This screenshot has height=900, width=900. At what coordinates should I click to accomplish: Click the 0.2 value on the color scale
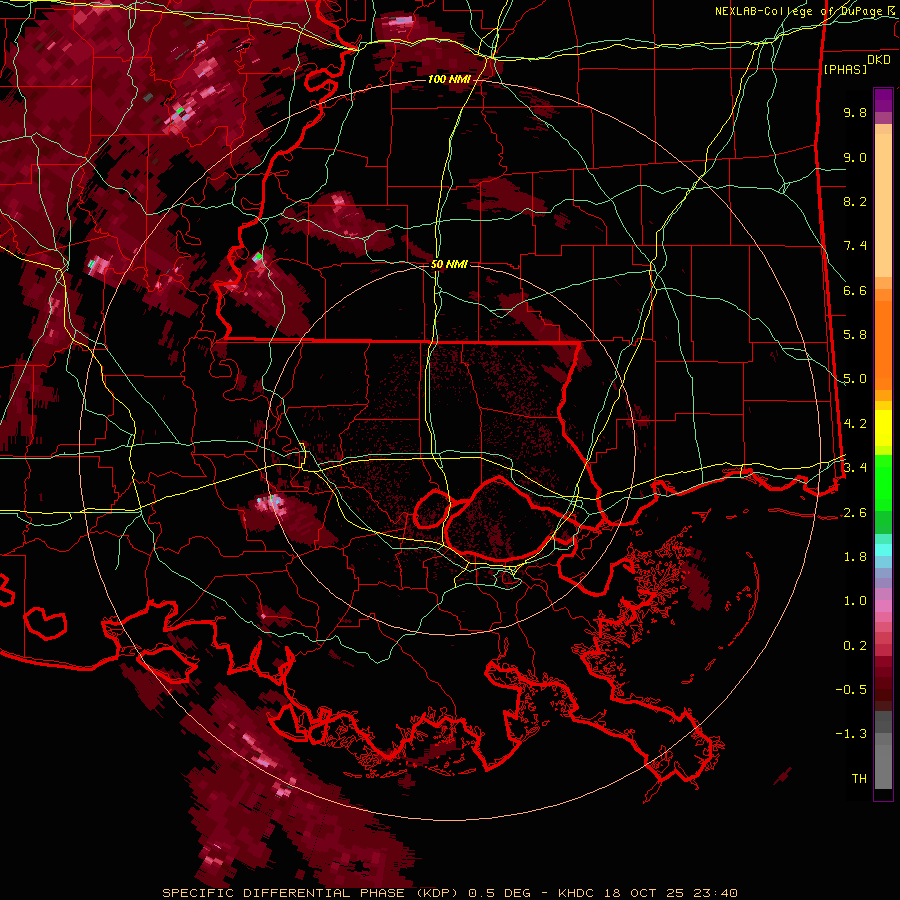(x=855, y=645)
